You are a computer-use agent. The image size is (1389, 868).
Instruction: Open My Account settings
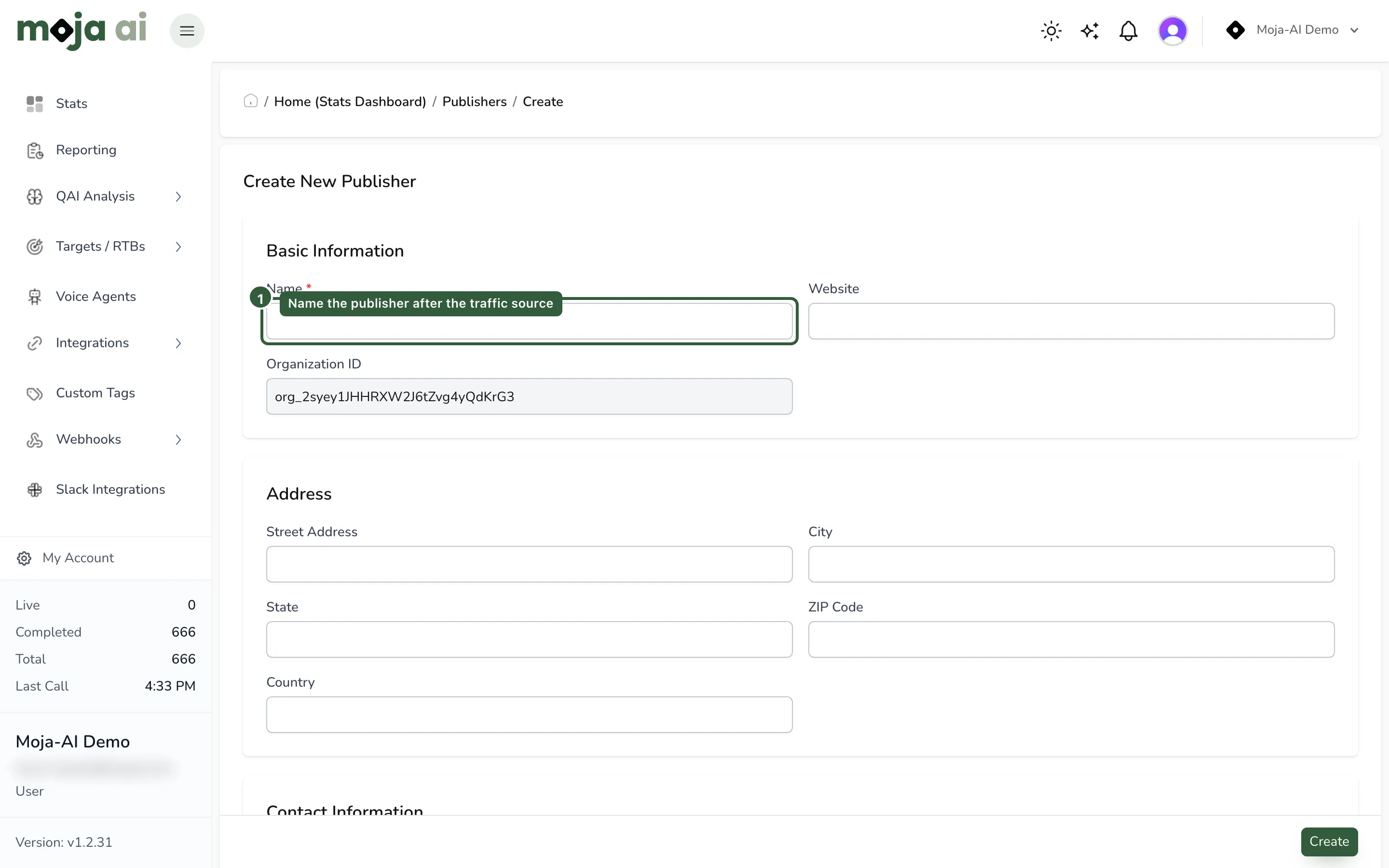[78, 557]
